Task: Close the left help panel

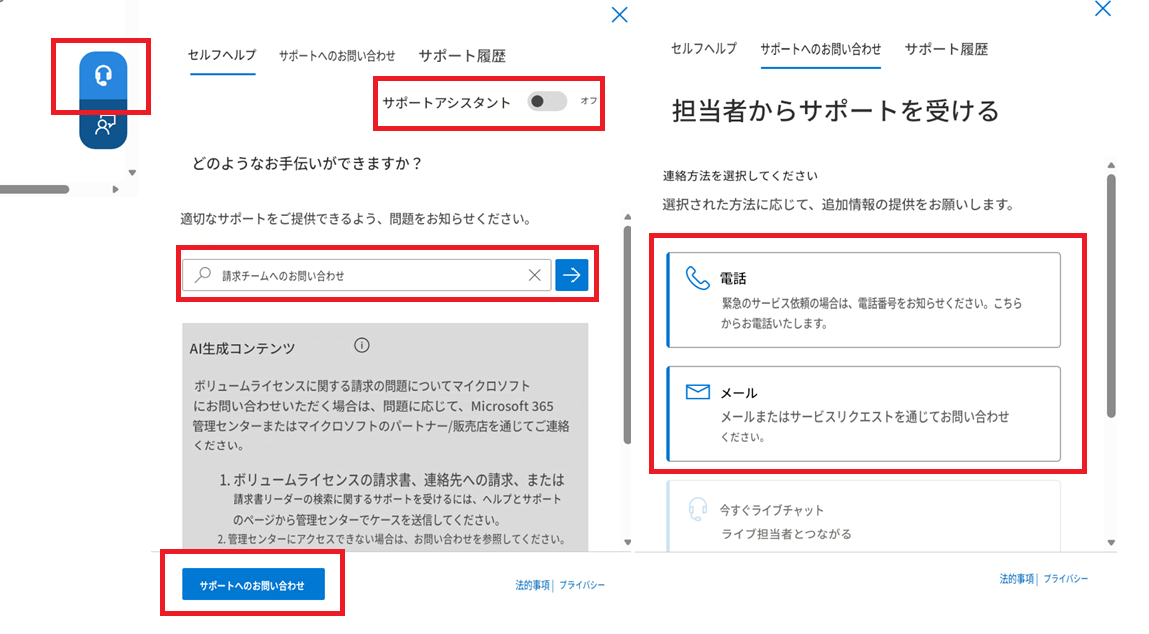Action: [620, 15]
